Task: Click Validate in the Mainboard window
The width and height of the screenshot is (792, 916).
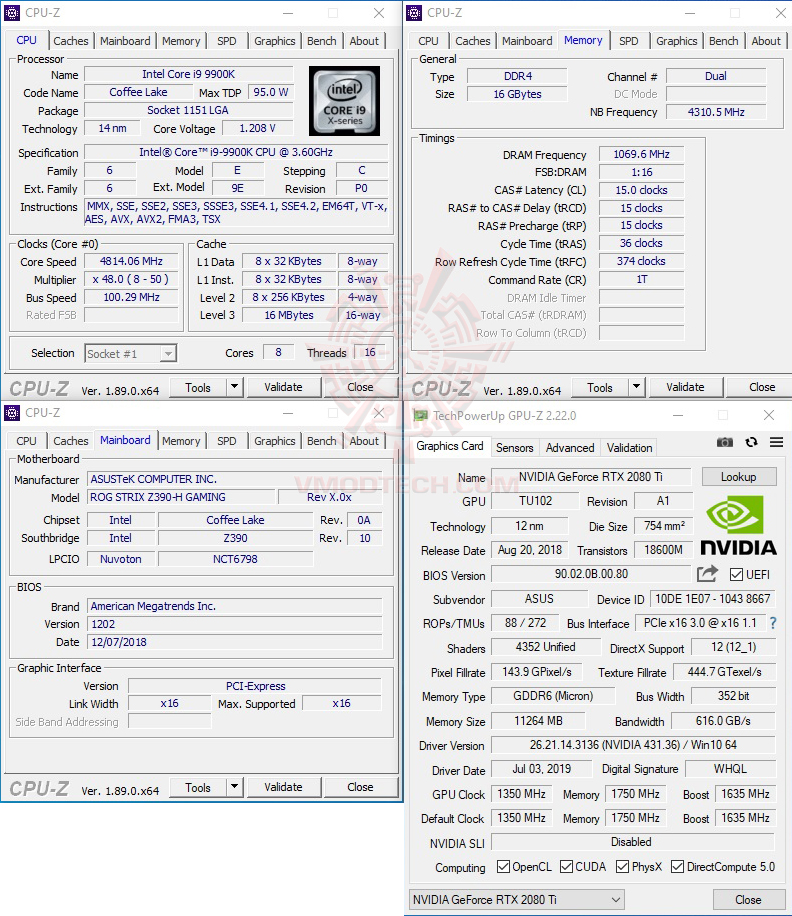Action: [x=284, y=787]
